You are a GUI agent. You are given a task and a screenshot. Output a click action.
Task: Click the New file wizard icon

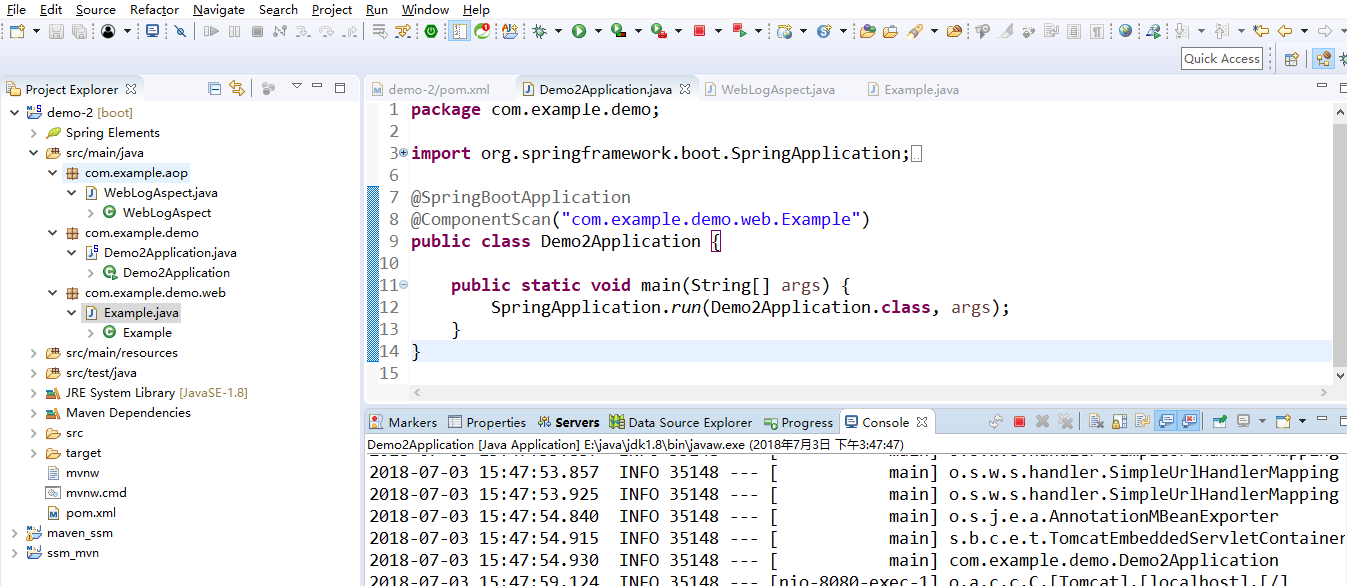pos(16,31)
